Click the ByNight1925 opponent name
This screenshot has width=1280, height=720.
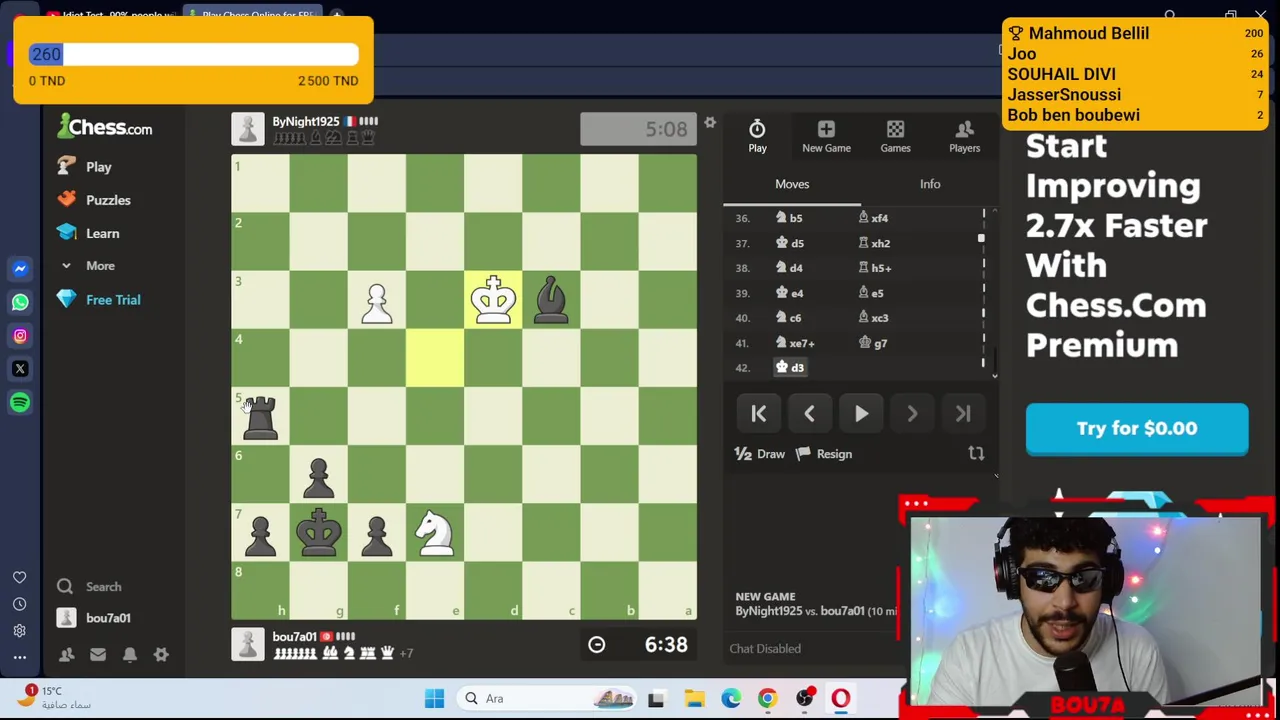306,121
